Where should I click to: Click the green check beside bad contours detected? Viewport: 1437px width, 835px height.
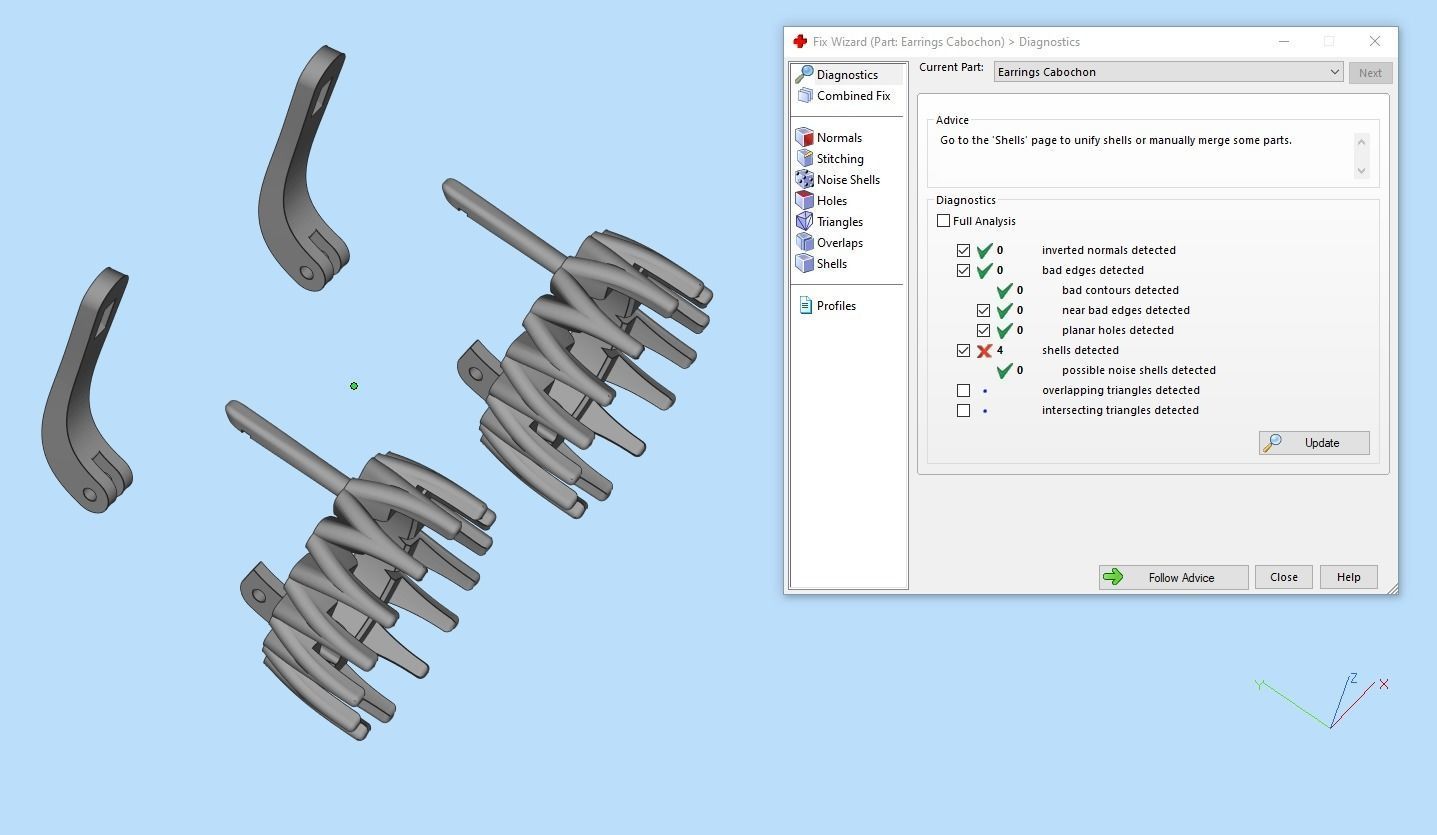pos(1004,290)
